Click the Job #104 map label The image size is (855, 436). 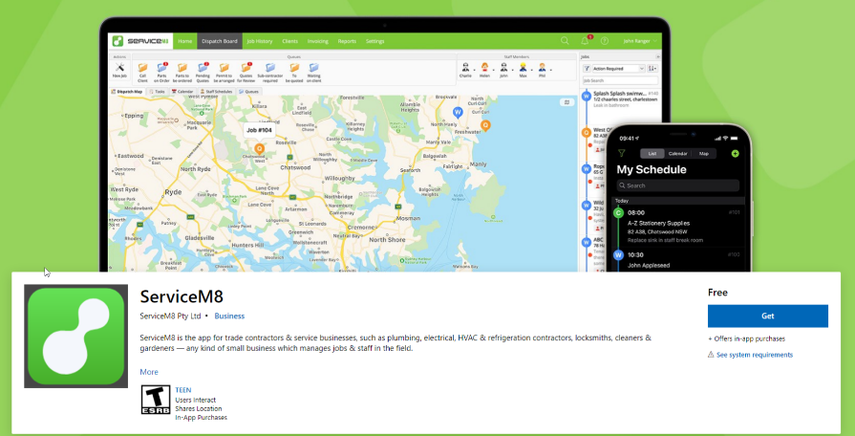pyautogui.click(x=259, y=130)
